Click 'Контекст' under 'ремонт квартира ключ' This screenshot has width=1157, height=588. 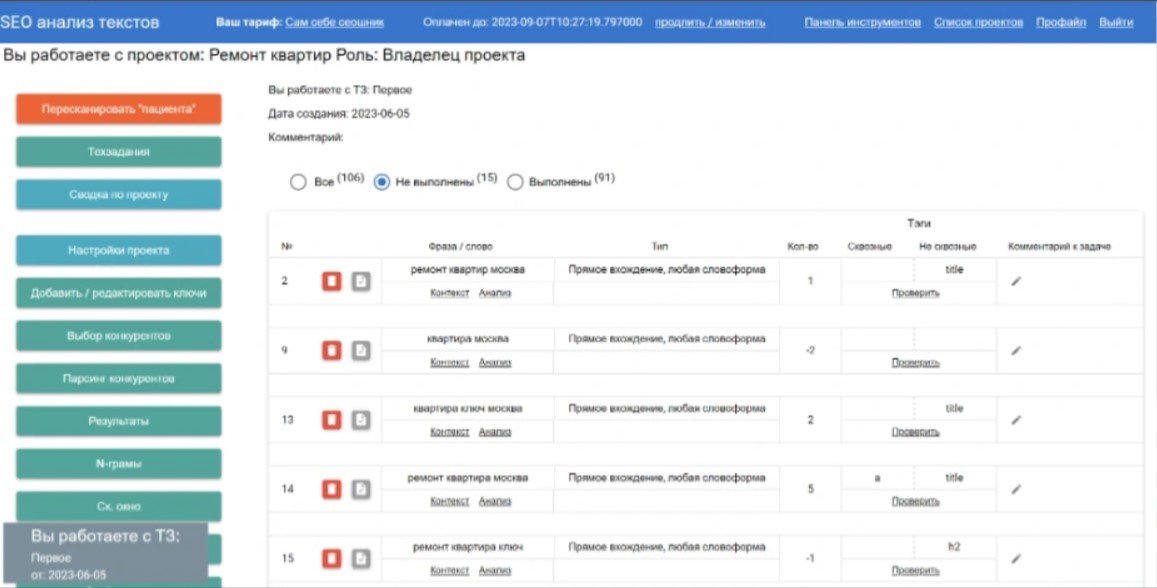[449, 570]
